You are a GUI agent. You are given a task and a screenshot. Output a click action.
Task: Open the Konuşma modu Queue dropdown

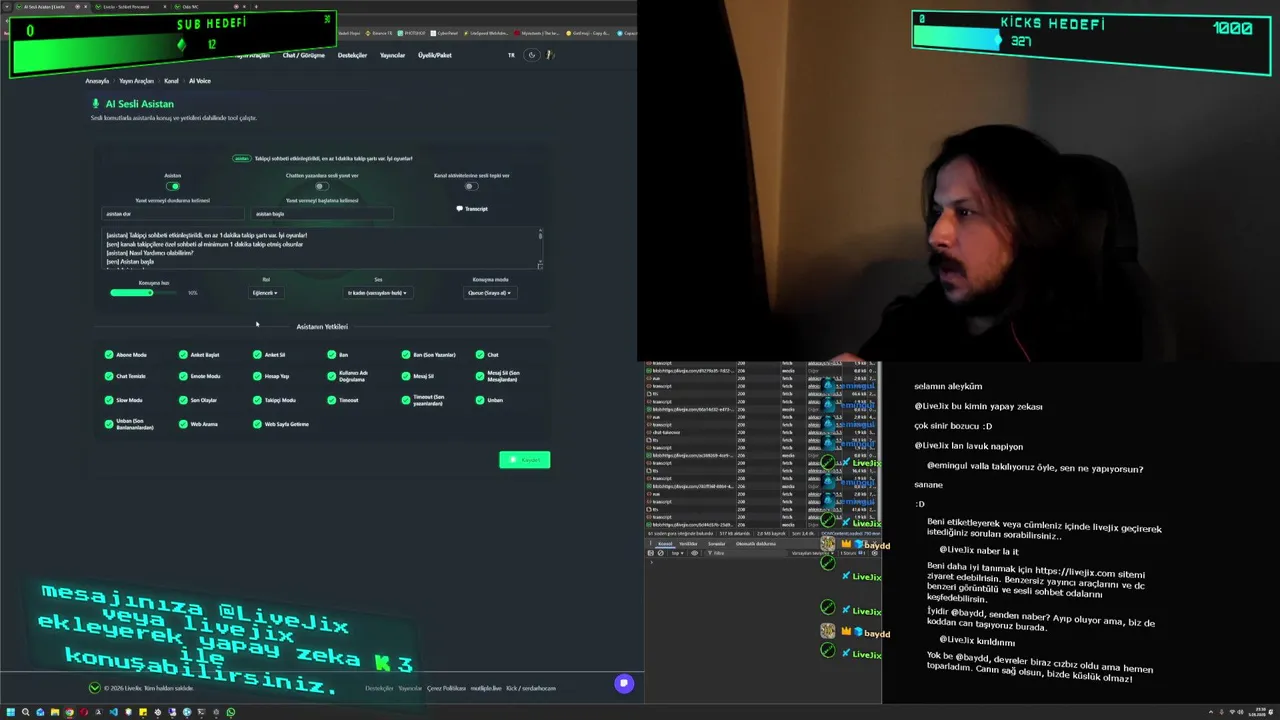point(489,293)
